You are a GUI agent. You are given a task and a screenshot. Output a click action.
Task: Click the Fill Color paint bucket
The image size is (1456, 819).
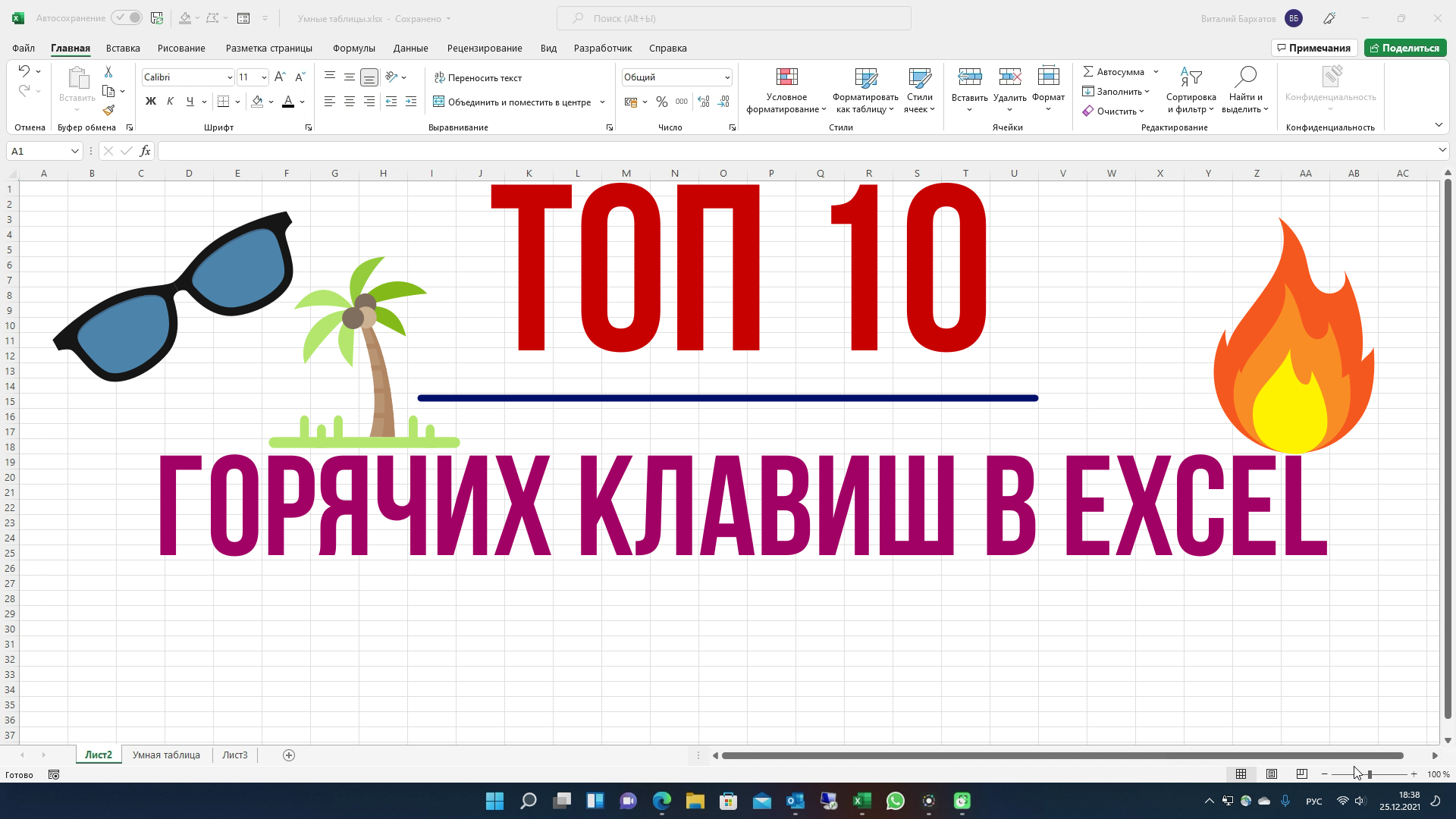click(x=257, y=102)
